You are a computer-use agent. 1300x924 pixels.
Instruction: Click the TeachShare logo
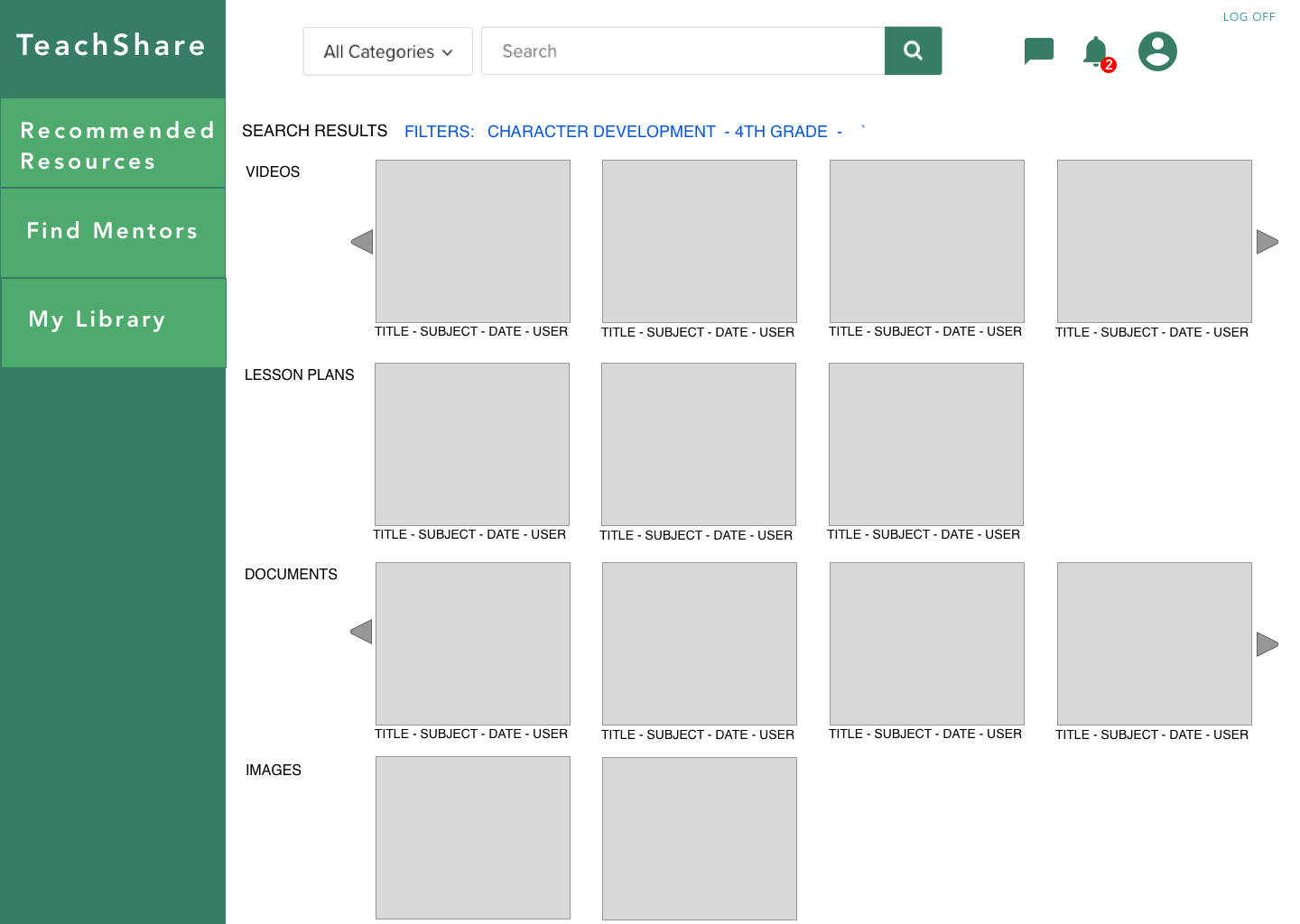point(112,46)
